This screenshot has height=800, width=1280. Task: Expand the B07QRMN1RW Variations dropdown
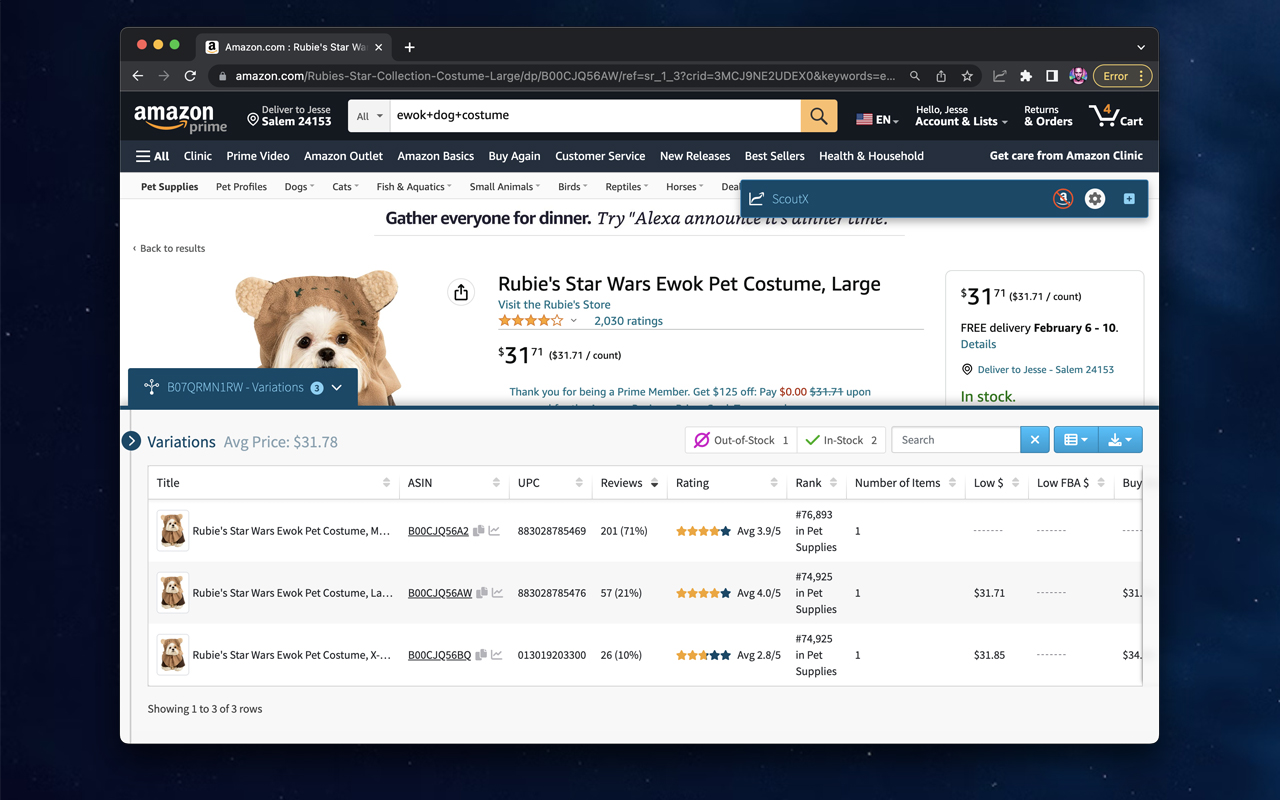pos(337,388)
